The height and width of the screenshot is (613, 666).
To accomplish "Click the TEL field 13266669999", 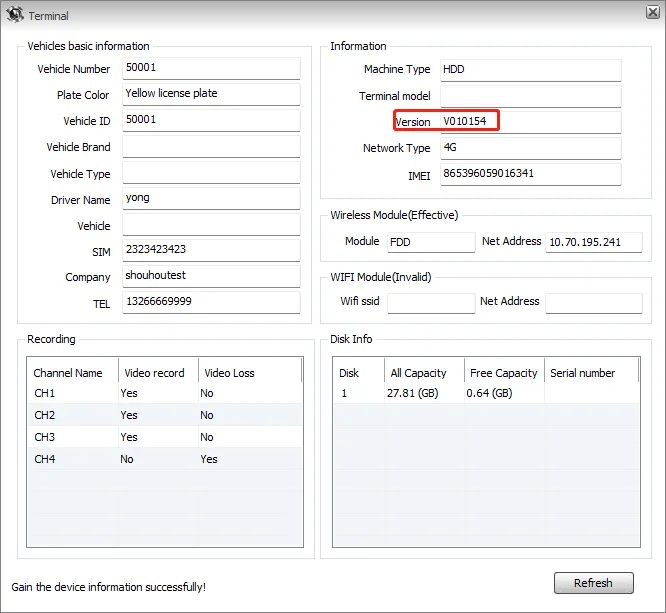I will [211, 302].
